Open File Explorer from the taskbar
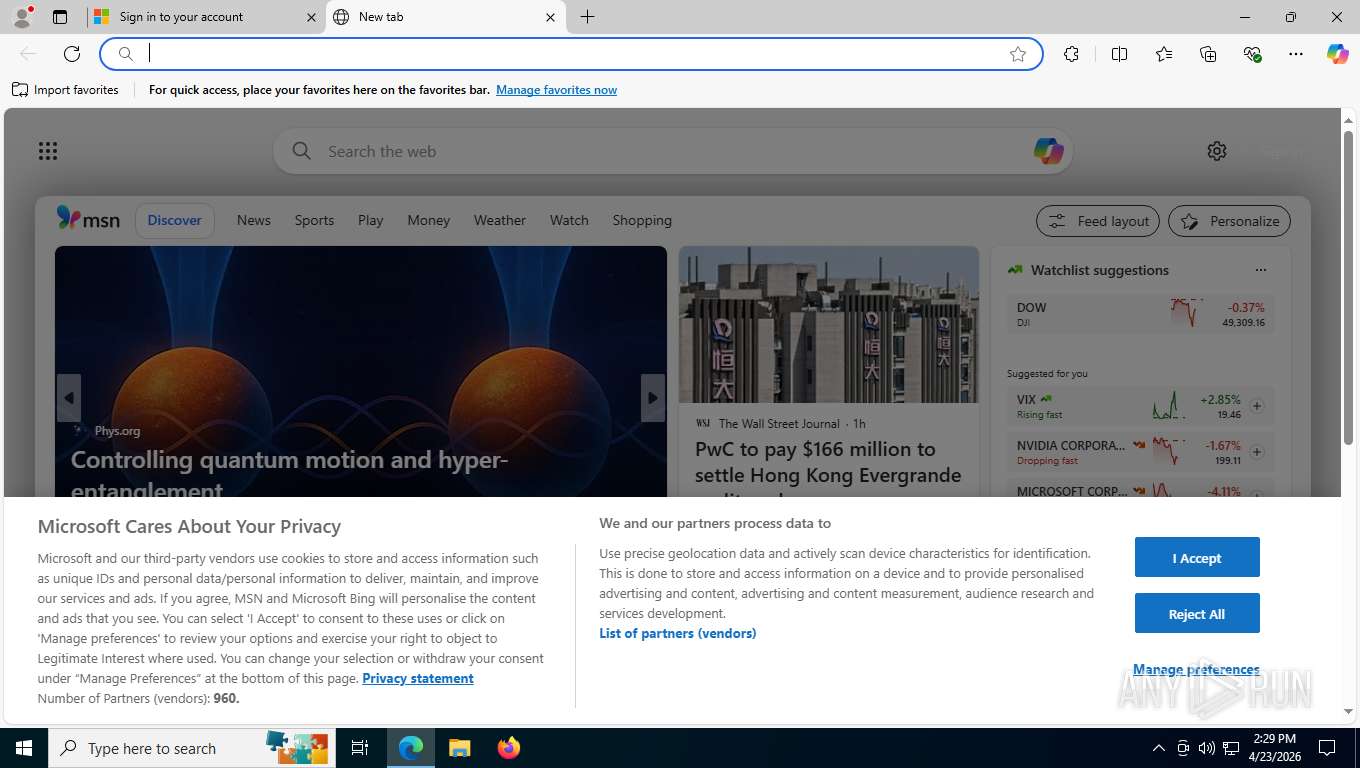The image size is (1360, 768). point(459,748)
